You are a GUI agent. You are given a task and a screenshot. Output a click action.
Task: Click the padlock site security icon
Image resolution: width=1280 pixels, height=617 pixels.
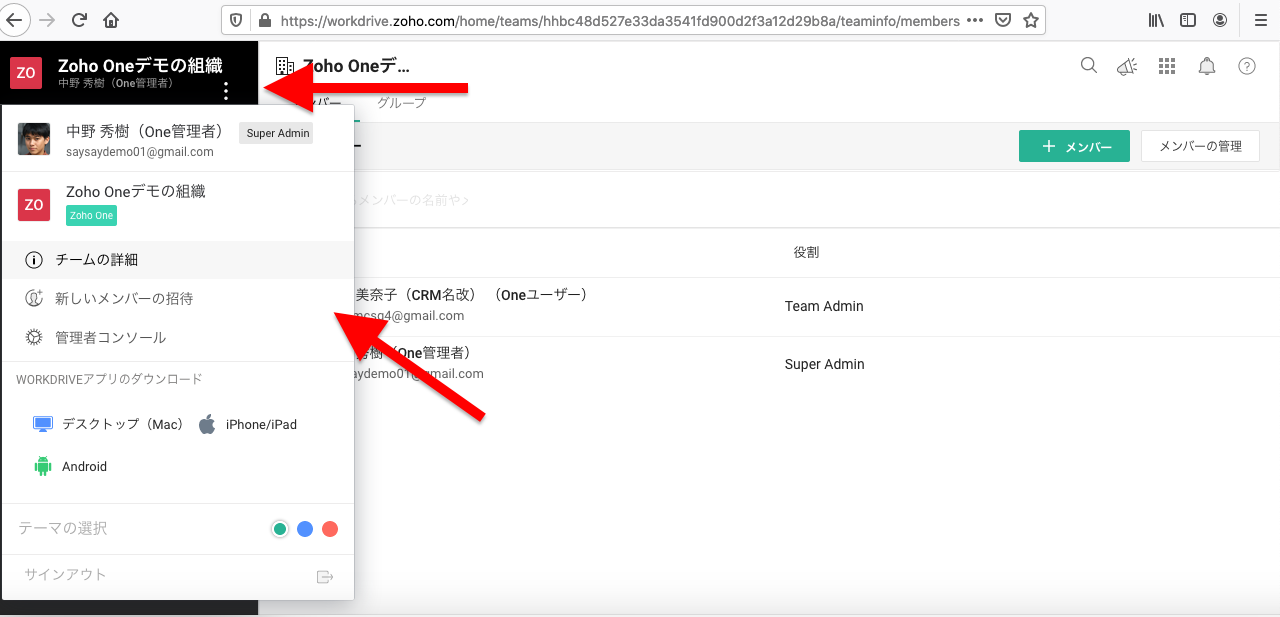[x=264, y=20]
